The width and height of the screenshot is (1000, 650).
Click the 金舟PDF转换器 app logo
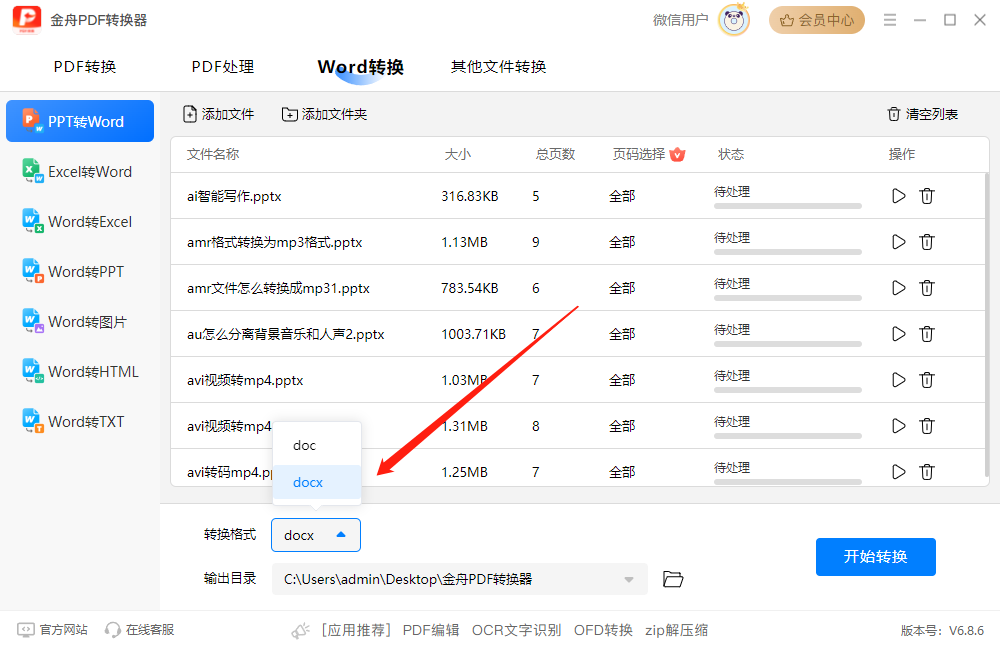(27, 20)
